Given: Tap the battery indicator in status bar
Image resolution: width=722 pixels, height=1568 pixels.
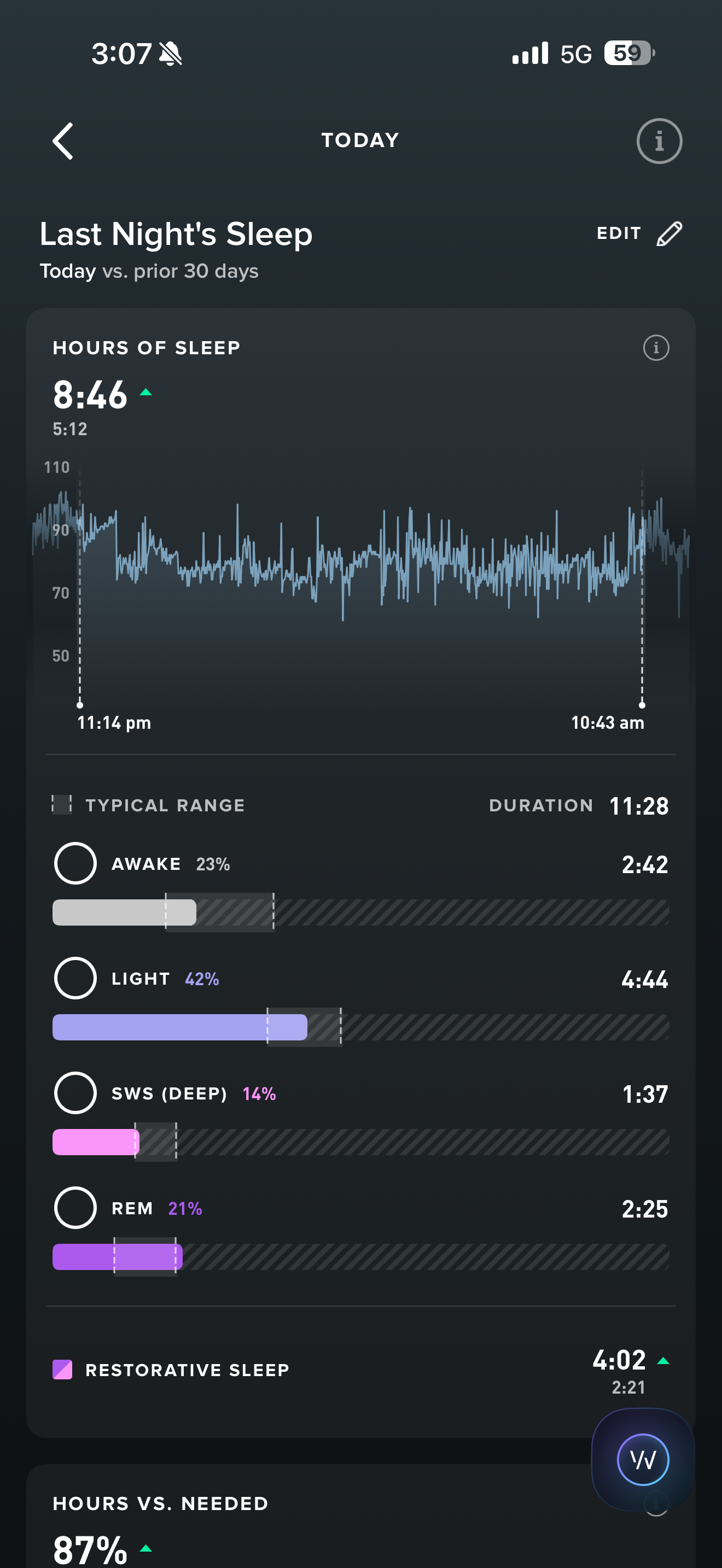Looking at the screenshot, I should [629, 54].
